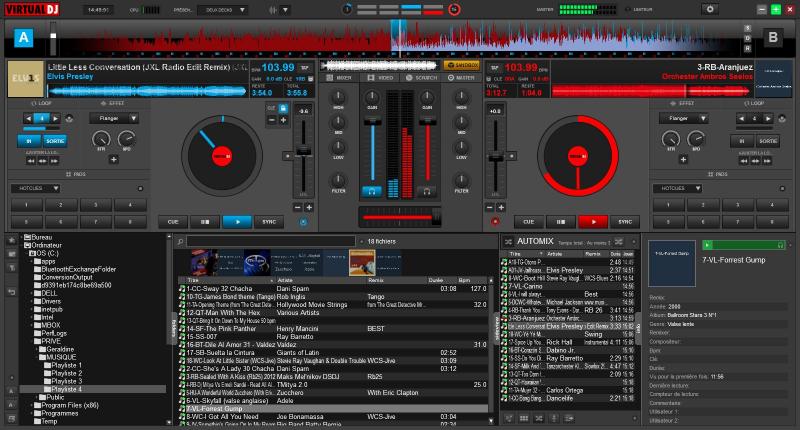Adjust the crossfader slider
This screenshot has height=430, width=800.
[399, 217]
